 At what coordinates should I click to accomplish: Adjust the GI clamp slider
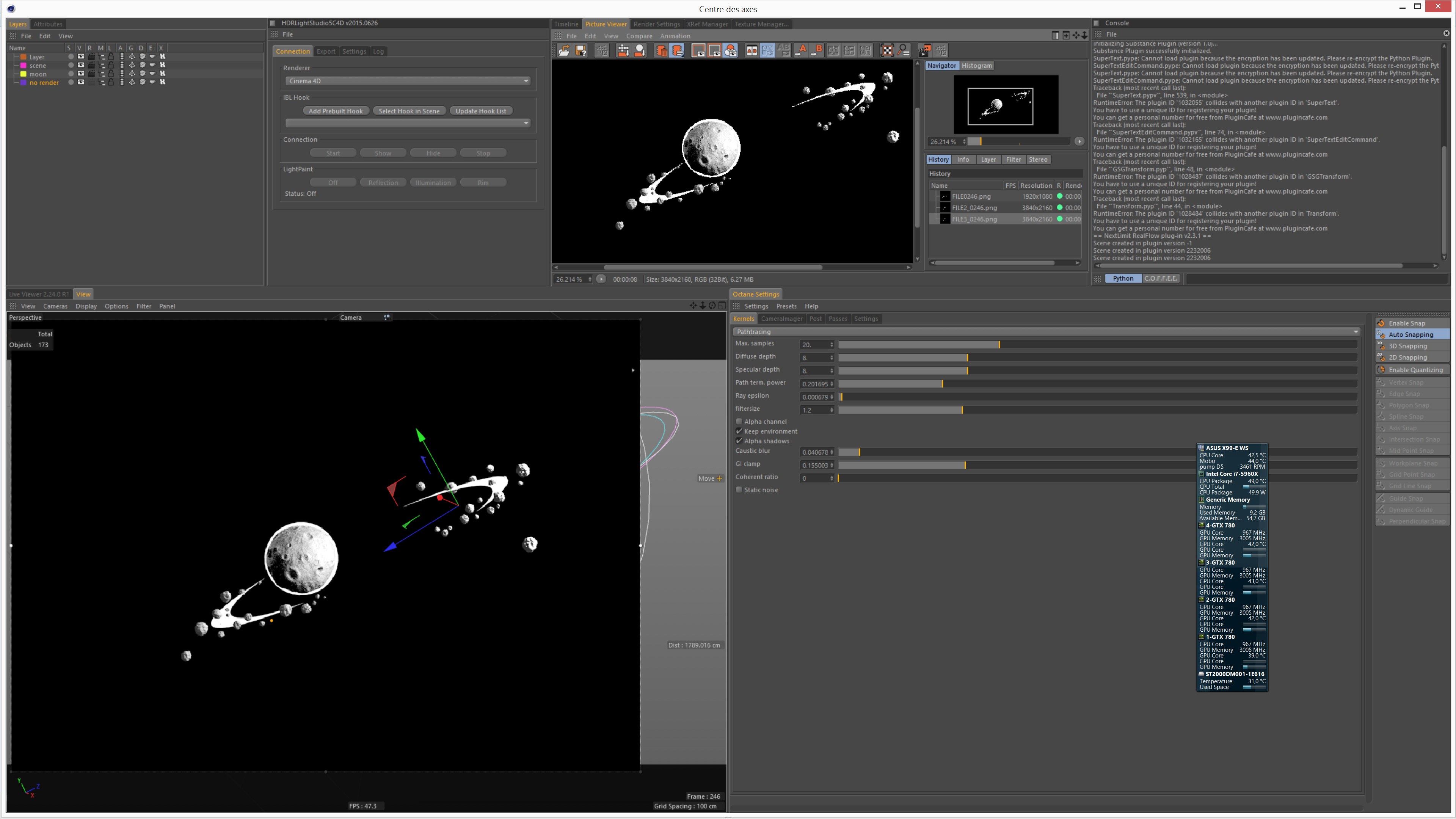tap(1098, 465)
